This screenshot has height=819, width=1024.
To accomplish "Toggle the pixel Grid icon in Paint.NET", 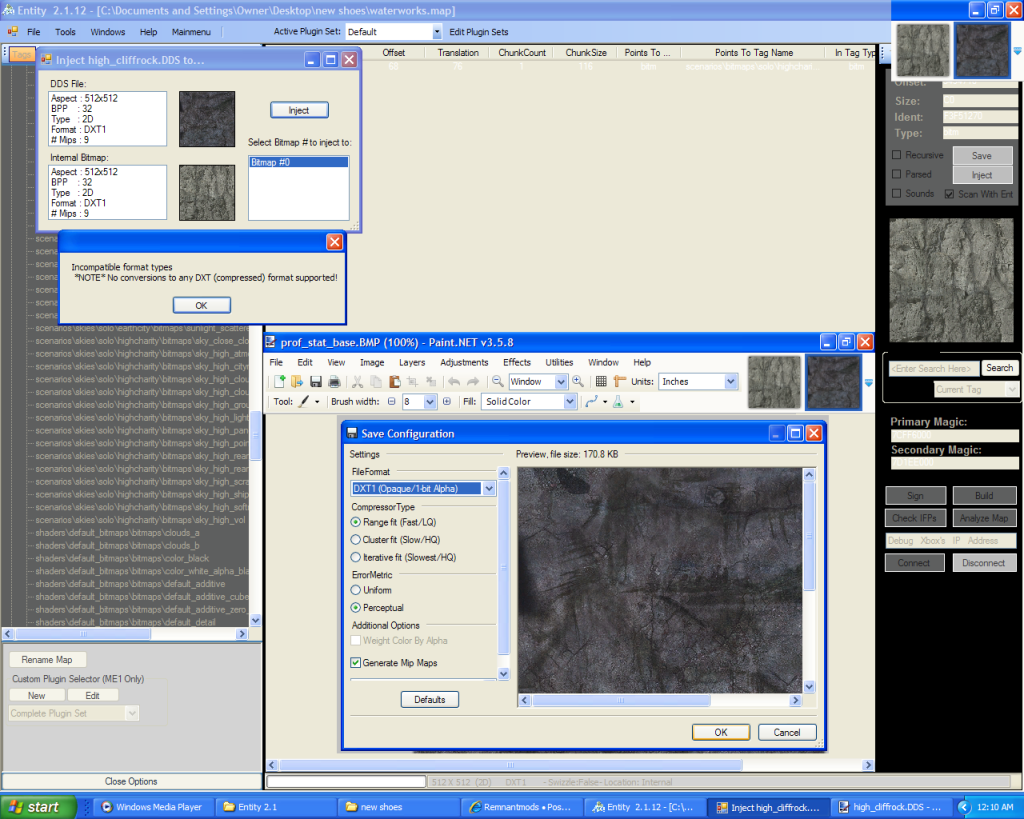I will tap(601, 381).
